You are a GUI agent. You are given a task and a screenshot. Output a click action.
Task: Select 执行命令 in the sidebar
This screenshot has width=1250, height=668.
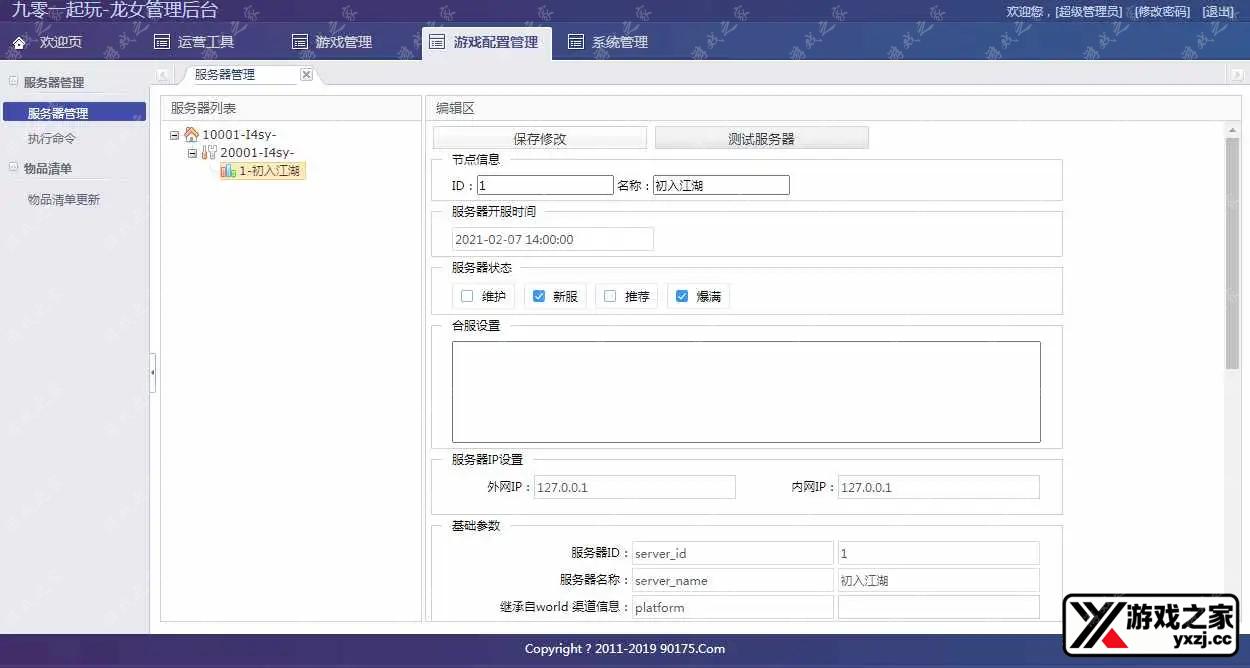(52, 139)
